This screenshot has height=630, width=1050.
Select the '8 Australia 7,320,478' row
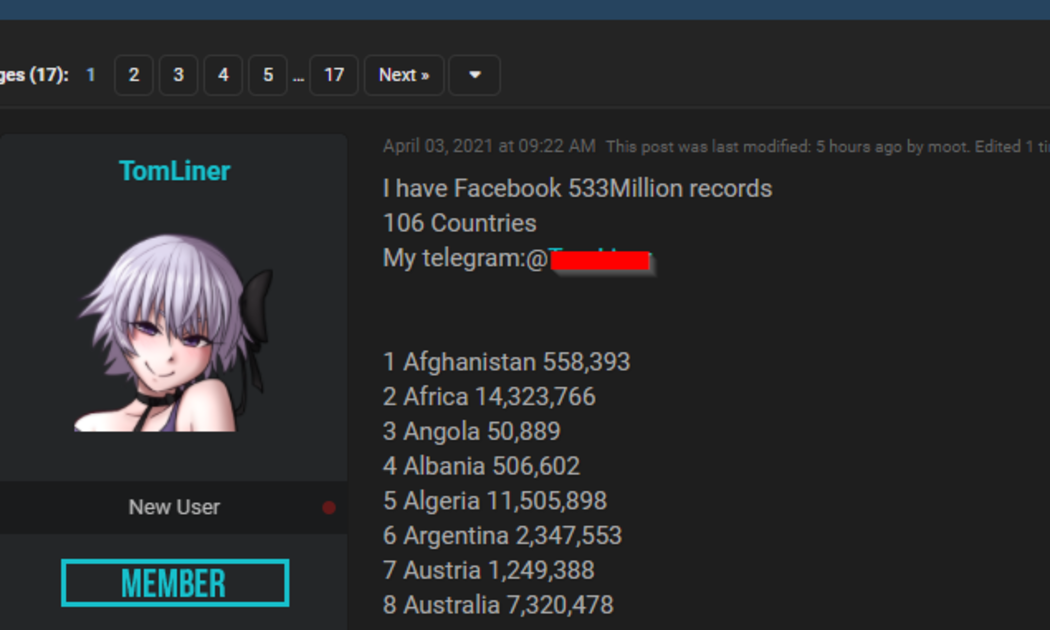coord(498,605)
